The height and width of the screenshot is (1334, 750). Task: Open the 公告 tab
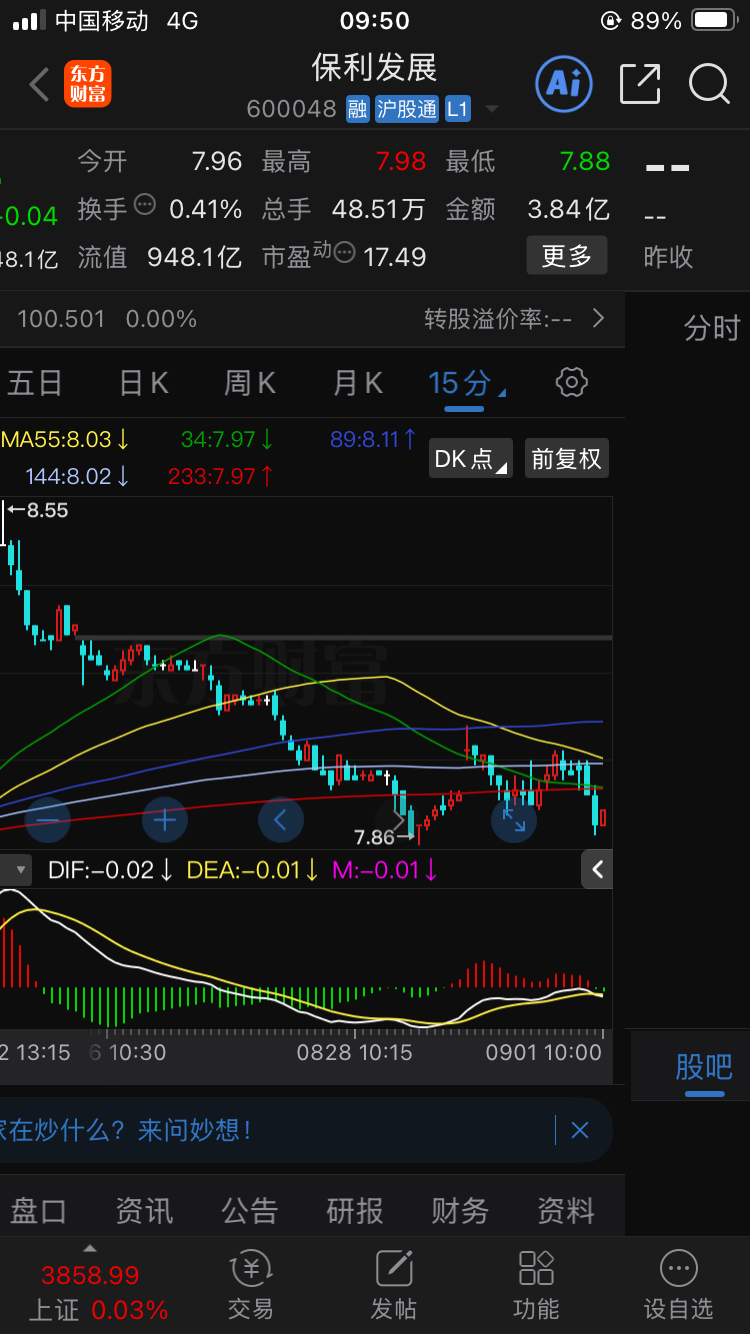tap(250, 1211)
